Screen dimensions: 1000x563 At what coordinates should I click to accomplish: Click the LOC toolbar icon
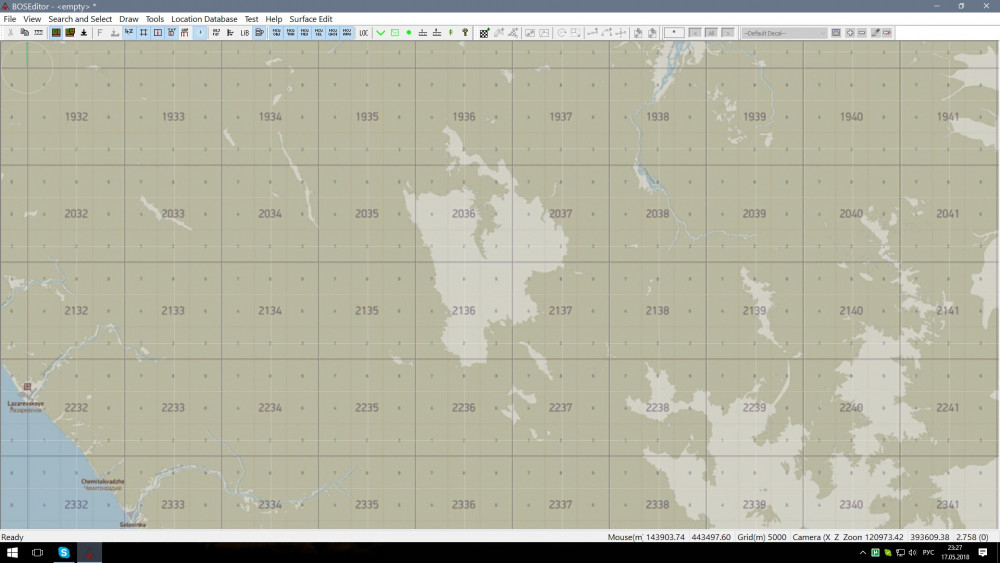363,33
